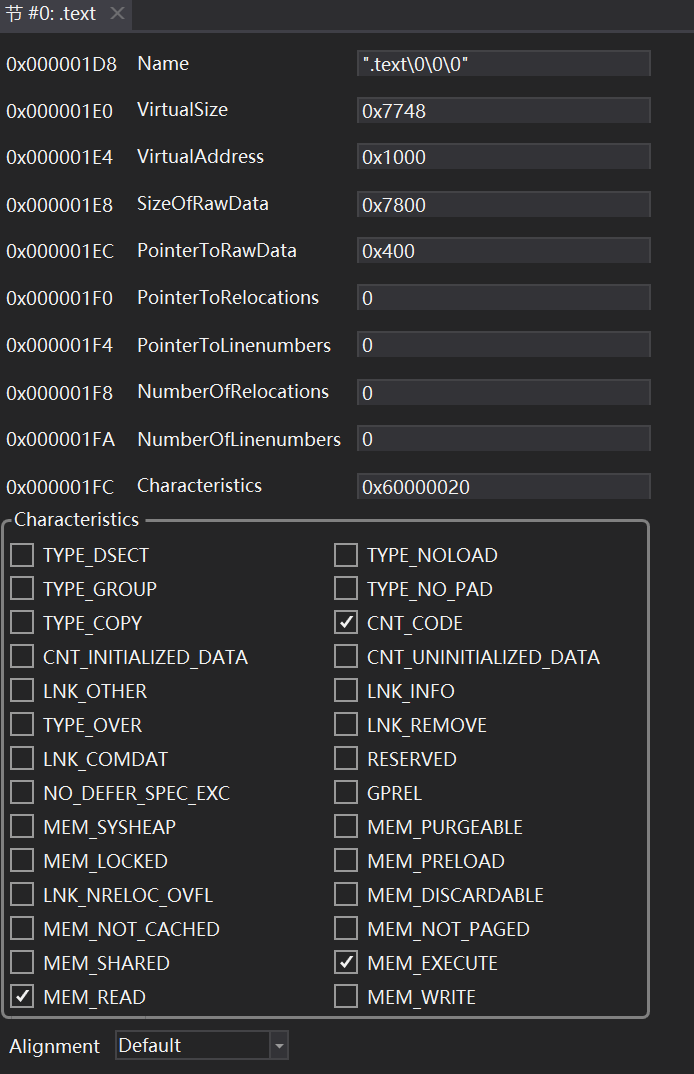Check the TYPE_DSECT checkbox
The width and height of the screenshot is (694, 1074).
[x=22, y=555]
